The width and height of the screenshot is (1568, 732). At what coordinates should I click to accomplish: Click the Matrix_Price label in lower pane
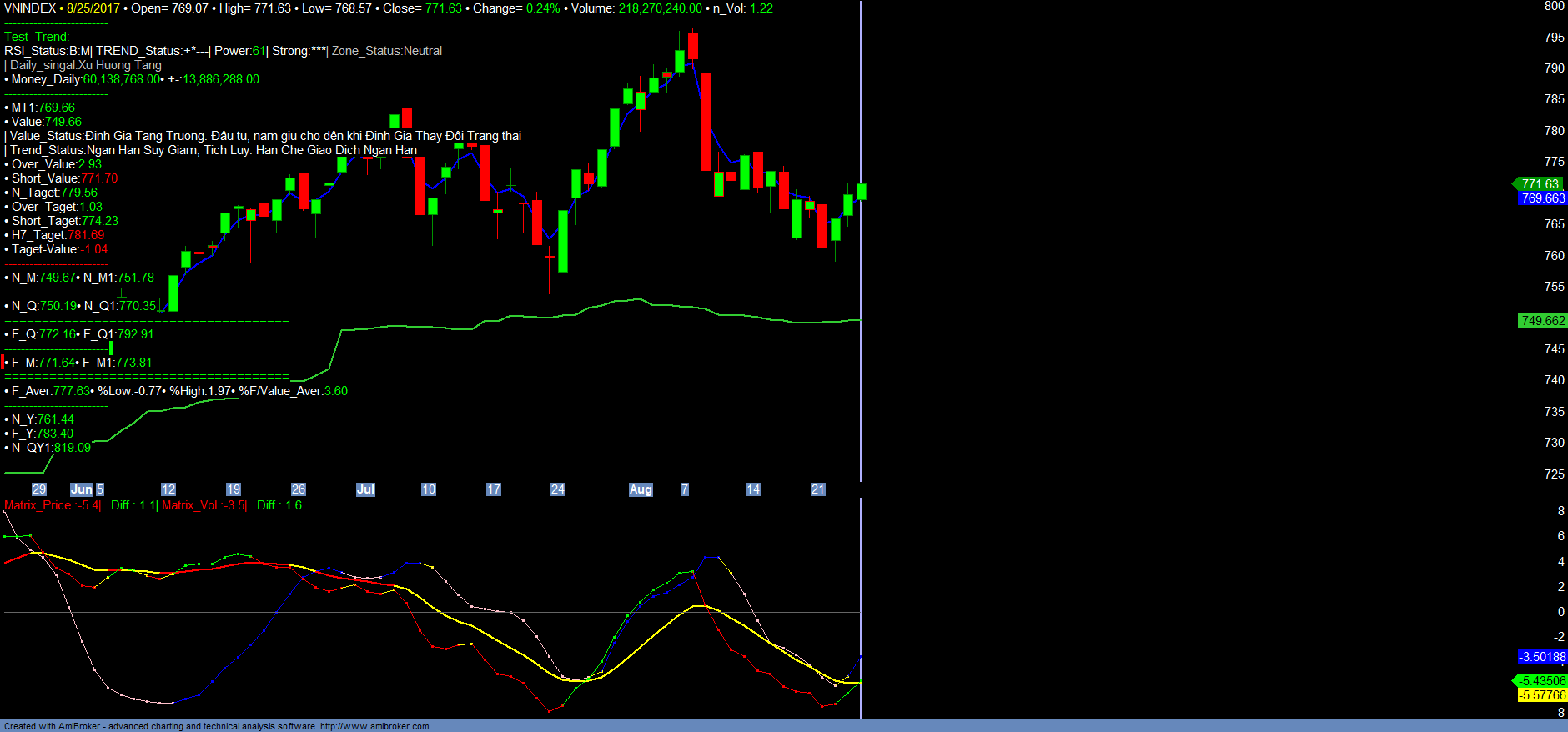38,505
